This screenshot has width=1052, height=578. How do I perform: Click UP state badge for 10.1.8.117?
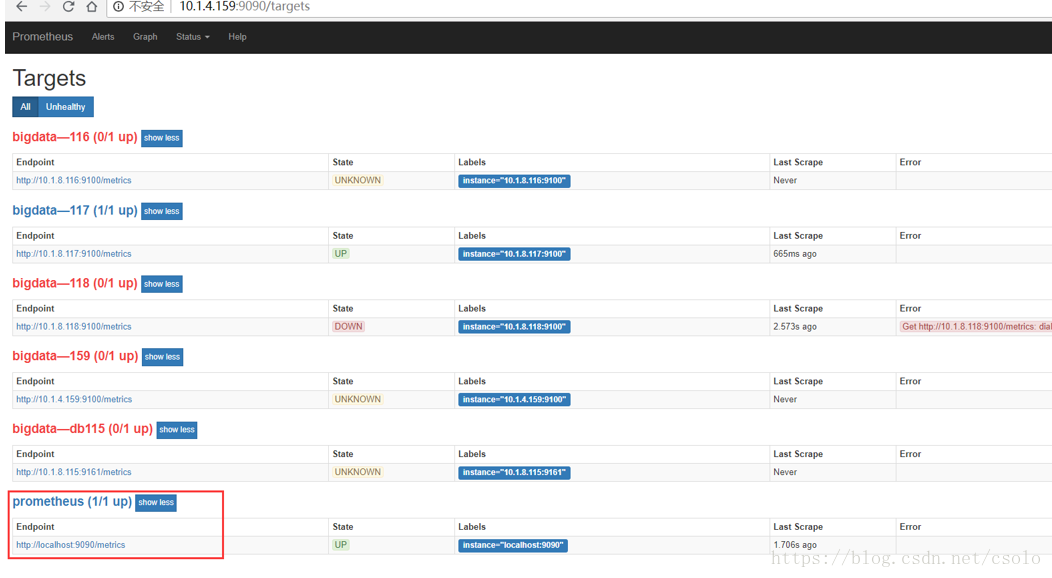pyautogui.click(x=341, y=253)
